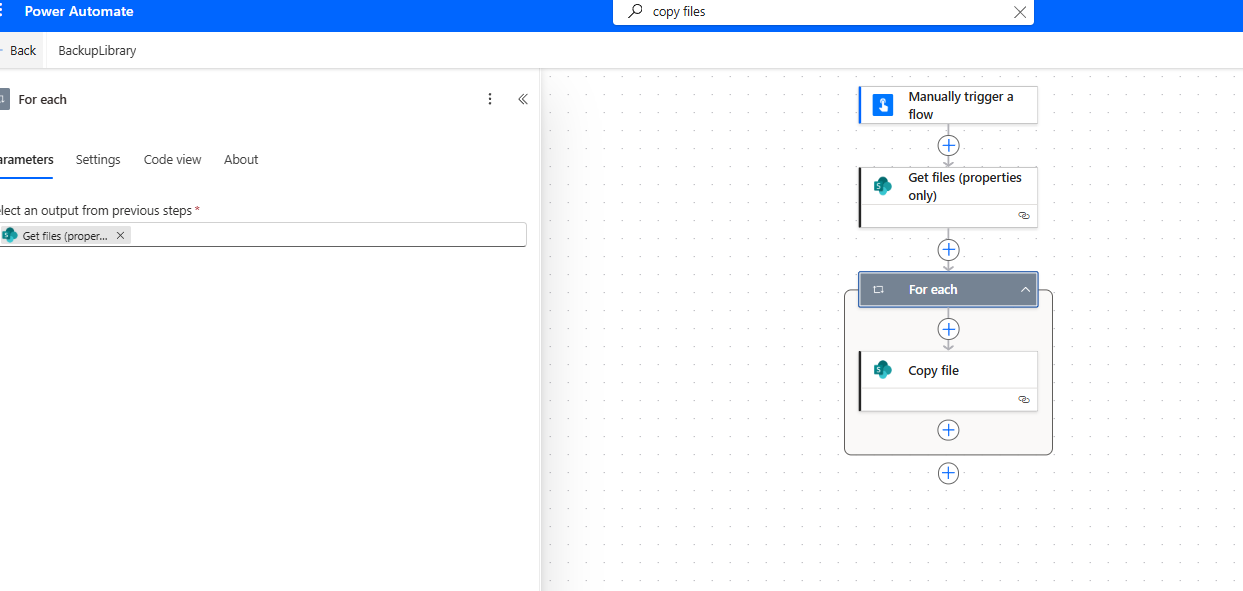Click connection link icon on Copy file card
Viewport: 1243px width, 591px height.
pyautogui.click(x=1023, y=399)
